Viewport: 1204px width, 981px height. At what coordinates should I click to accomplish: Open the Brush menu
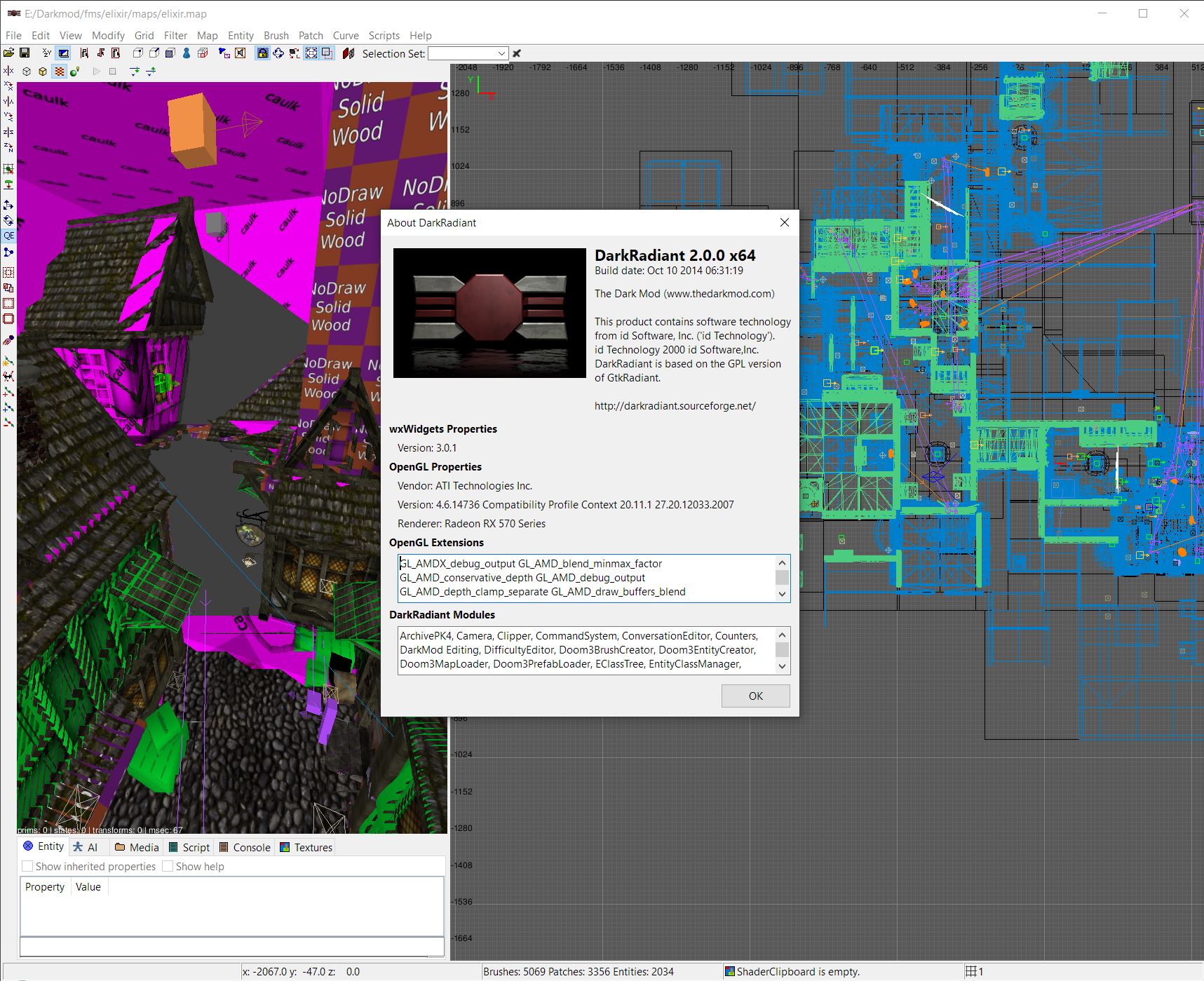(x=276, y=35)
